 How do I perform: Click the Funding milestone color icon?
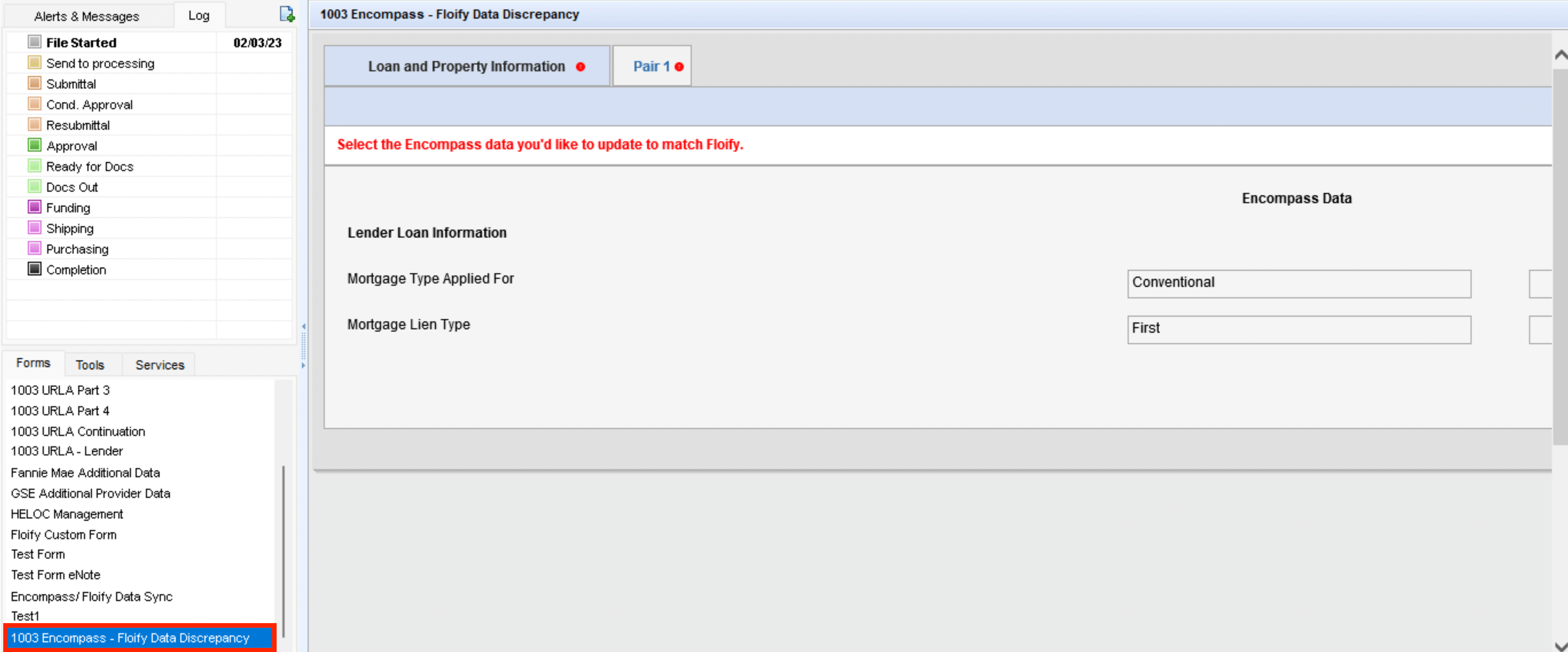coord(34,207)
